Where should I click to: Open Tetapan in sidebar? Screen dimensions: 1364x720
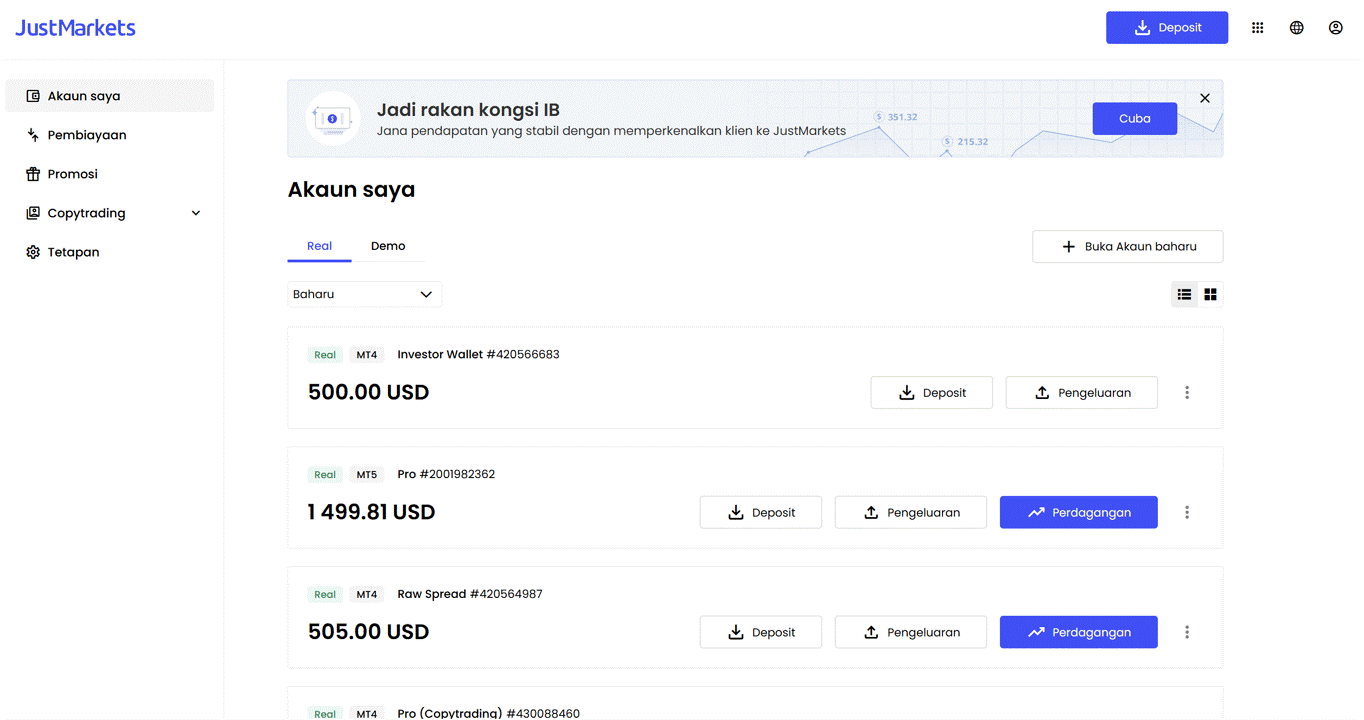click(110, 252)
